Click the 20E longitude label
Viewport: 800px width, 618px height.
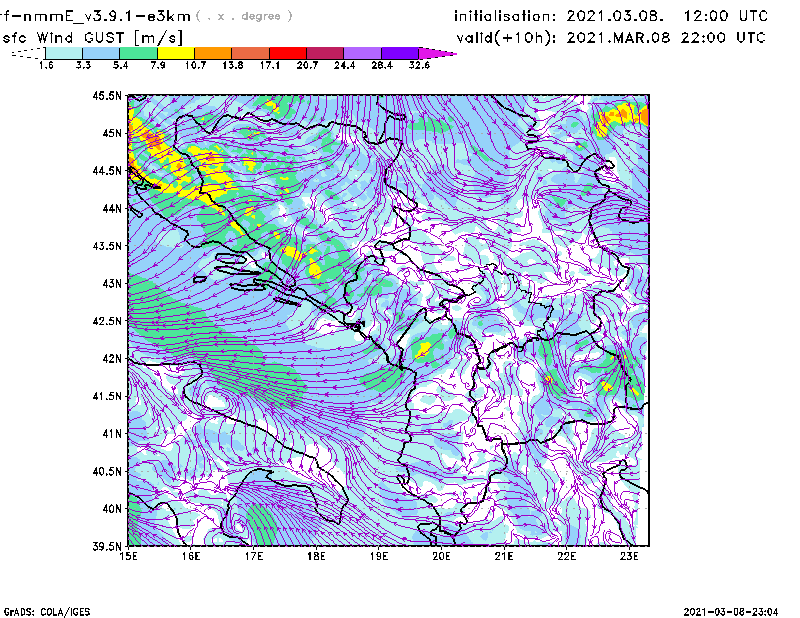[x=441, y=556]
